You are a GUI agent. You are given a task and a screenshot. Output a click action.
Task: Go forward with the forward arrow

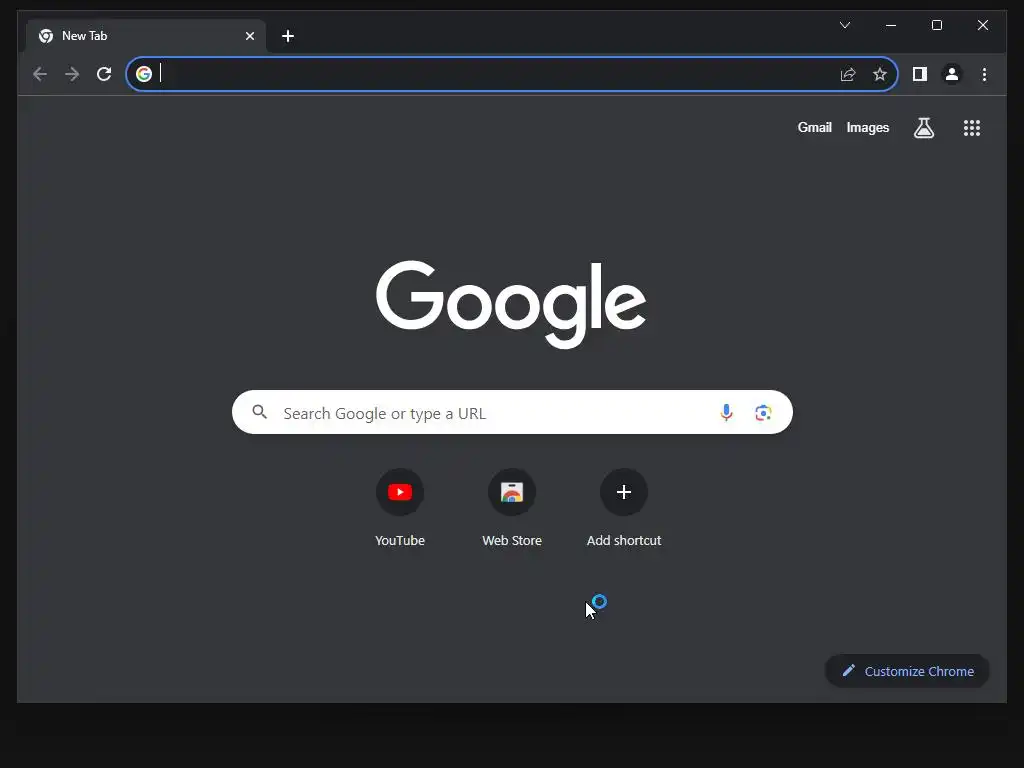[x=72, y=74]
